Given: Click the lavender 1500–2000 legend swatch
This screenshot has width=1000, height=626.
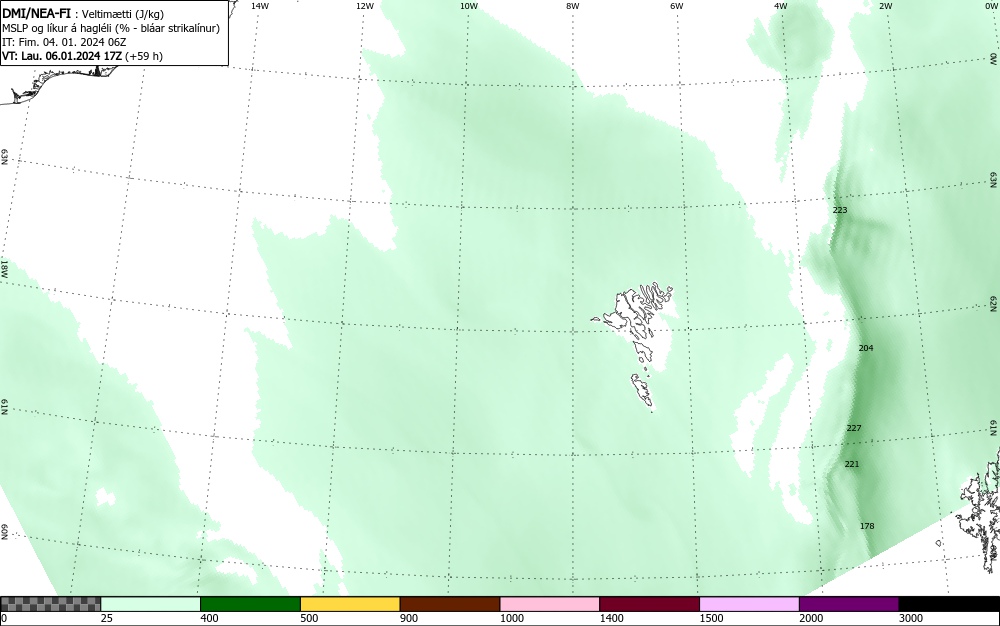Looking at the screenshot, I should (x=749, y=604).
